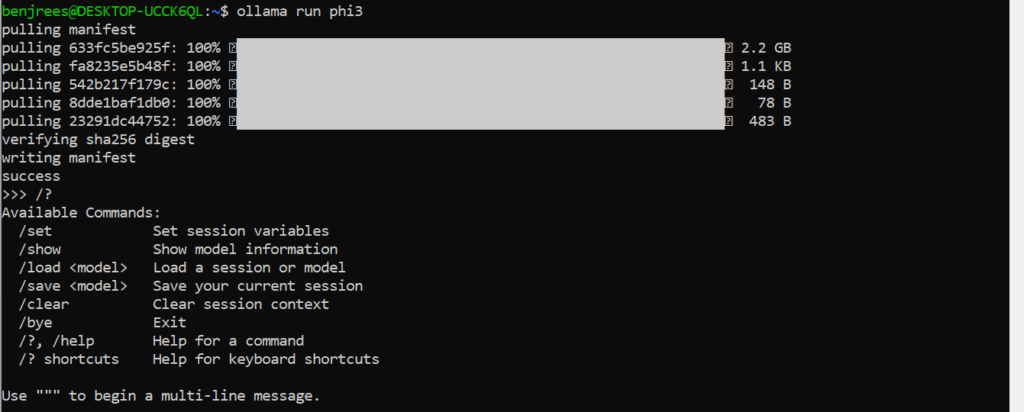1024x412 pixels.
Task: Click the 'verifying sha256 digest' line
Action: tap(98, 139)
